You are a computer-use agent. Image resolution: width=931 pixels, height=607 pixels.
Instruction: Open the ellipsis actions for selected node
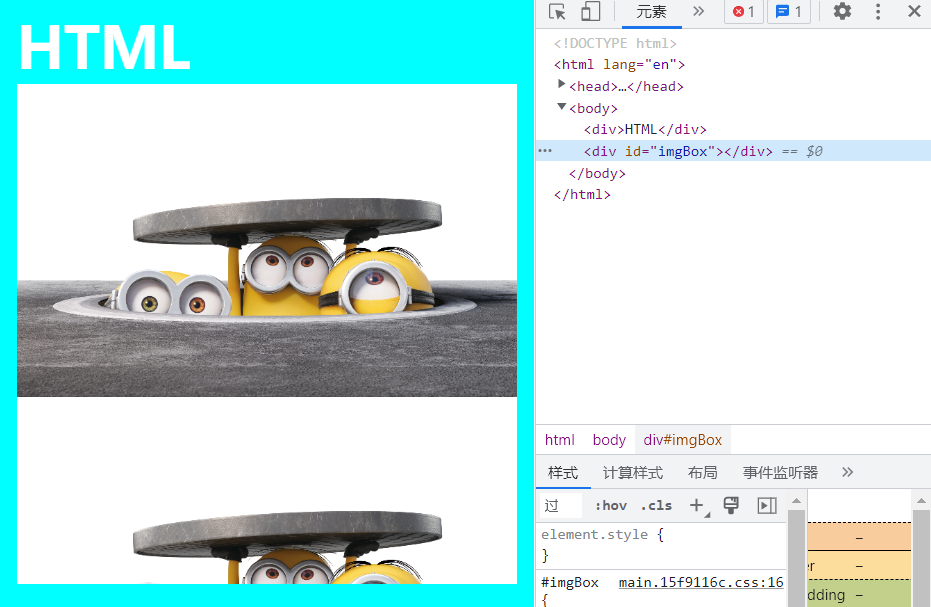(544, 151)
